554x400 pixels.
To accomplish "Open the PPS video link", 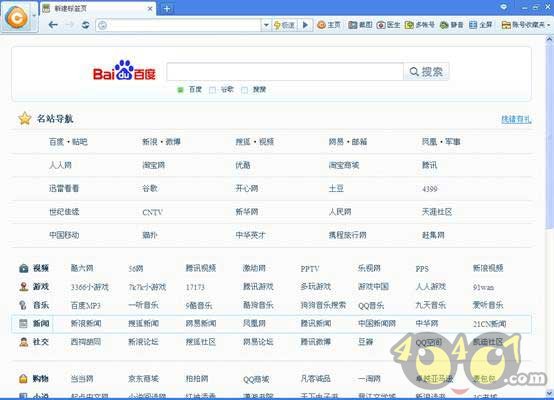I will 422,269.
